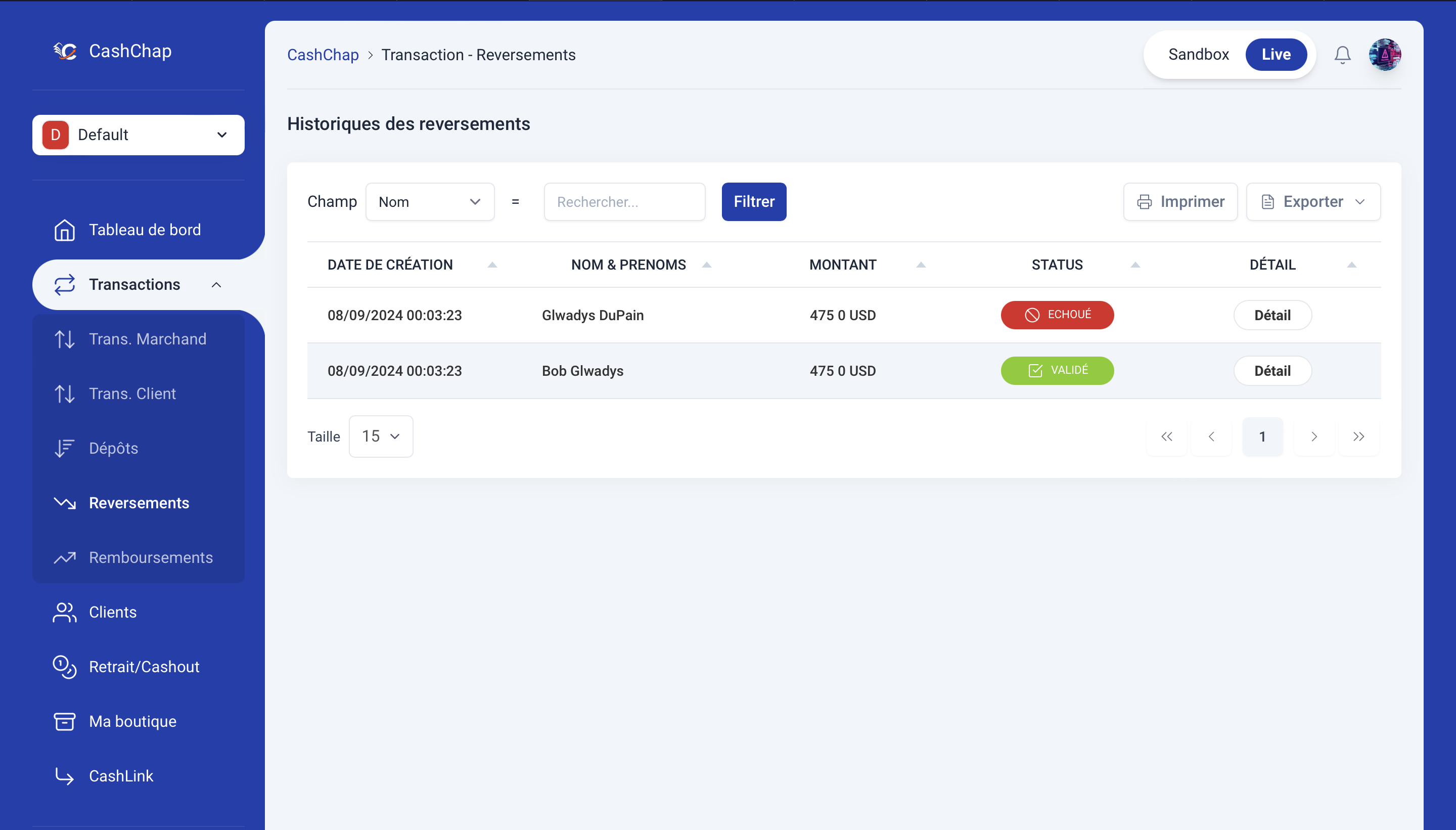Open the Default workspace dropdown
This screenshot has height=830, width=1456.
(x=139, y=135)
